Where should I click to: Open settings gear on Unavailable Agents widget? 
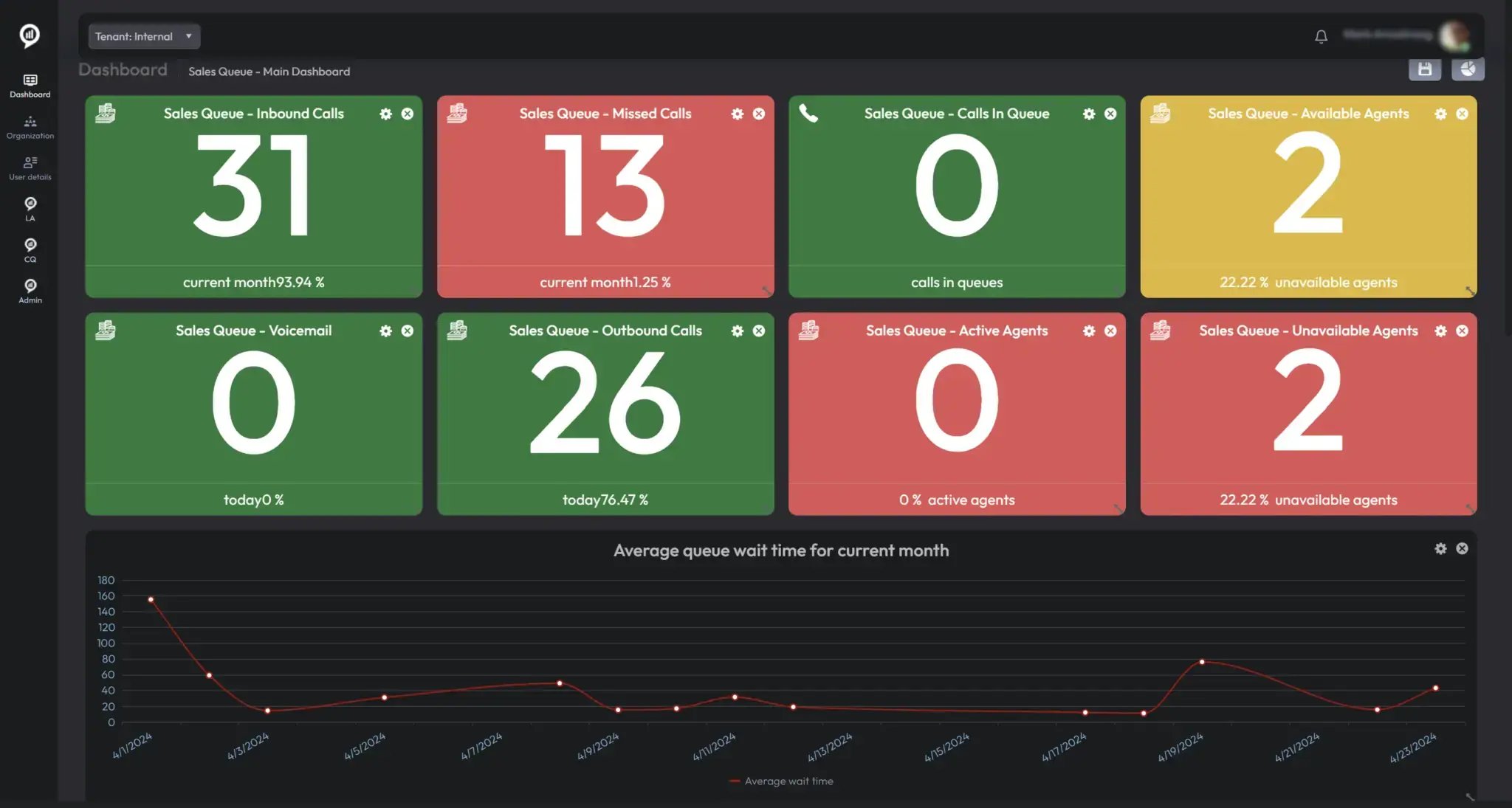pos(1440,331)
